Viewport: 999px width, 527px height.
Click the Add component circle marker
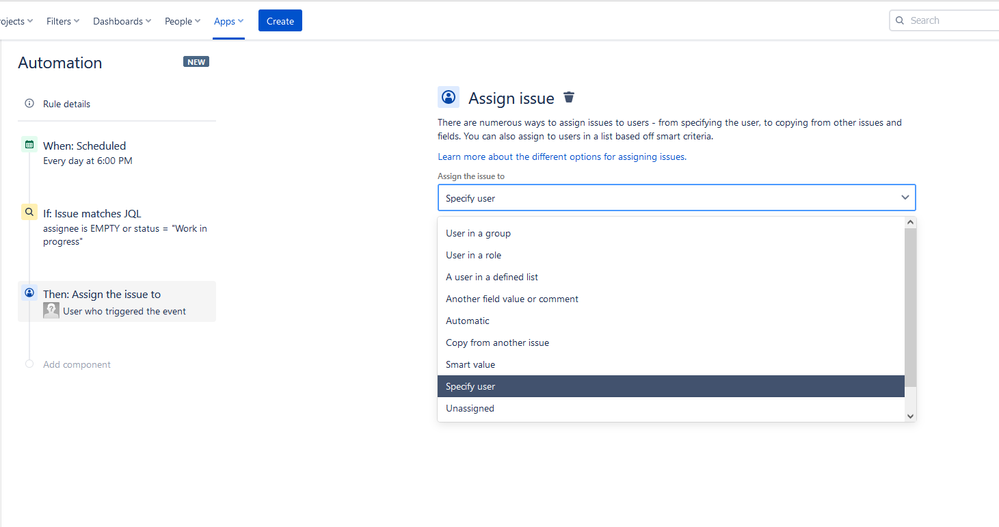click(29, 364)
